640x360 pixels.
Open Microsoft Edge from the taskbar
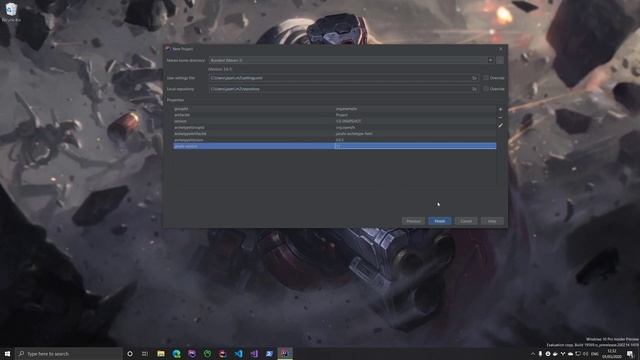[176, 353]
